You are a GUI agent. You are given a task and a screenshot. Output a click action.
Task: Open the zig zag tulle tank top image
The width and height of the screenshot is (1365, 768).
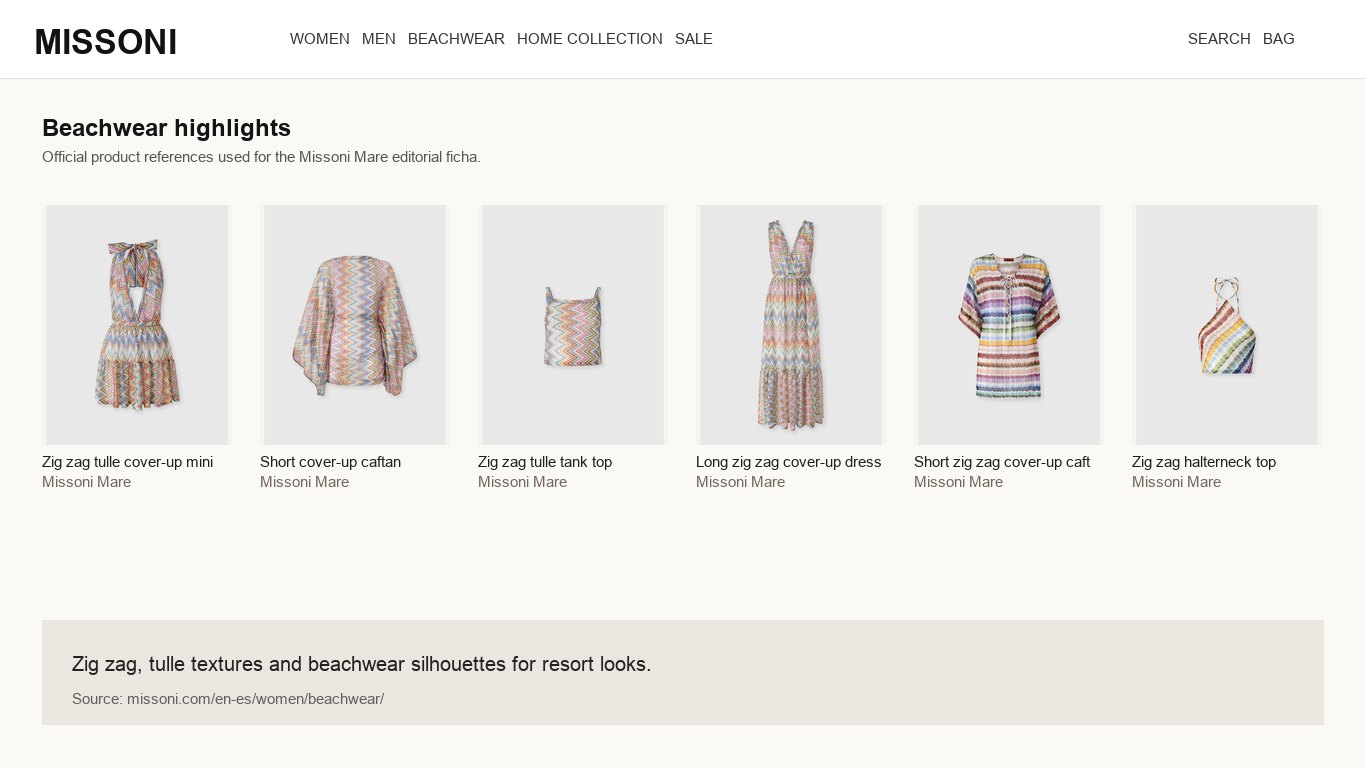click(x=573, y=325)
